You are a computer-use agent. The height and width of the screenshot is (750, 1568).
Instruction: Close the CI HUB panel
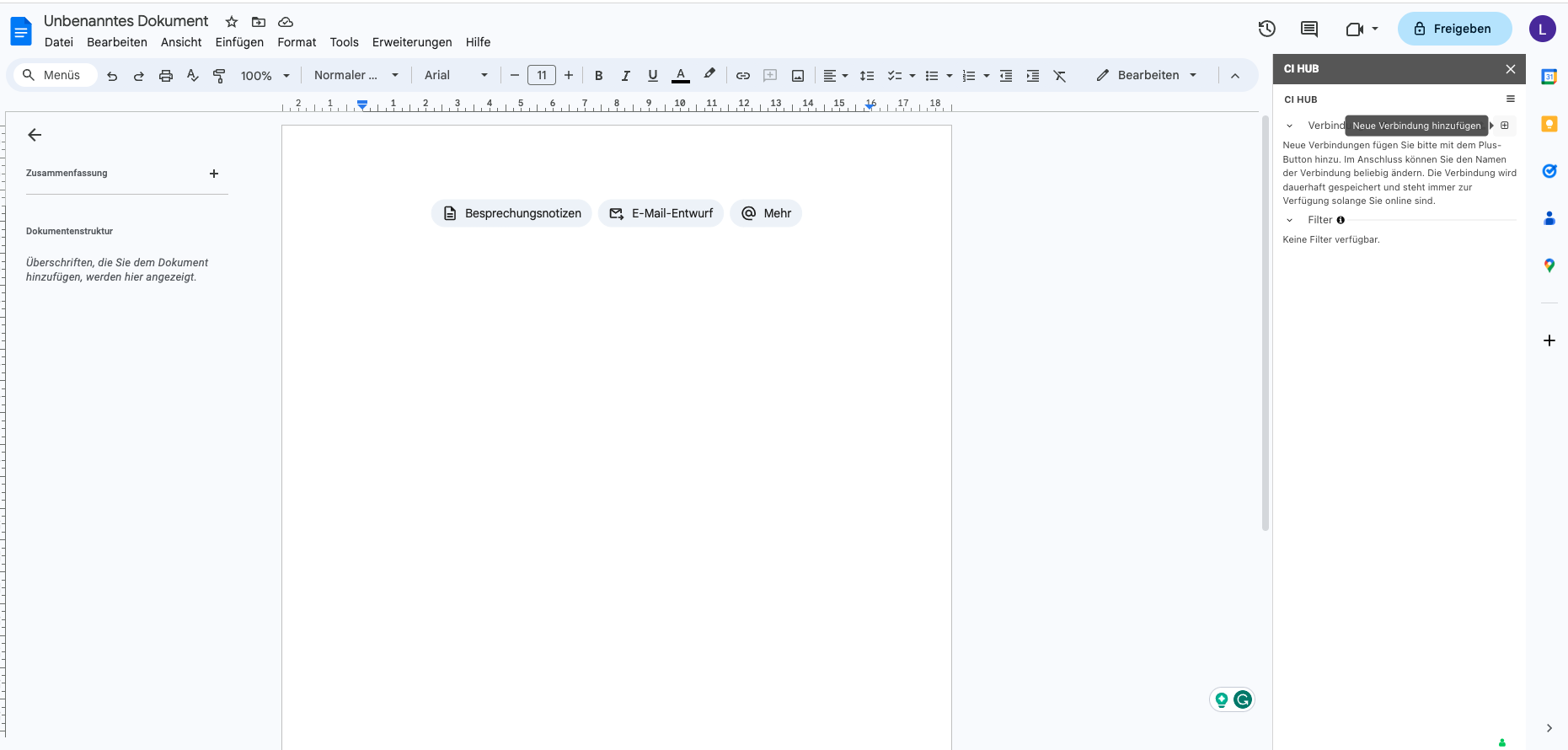tap(1511, 69)
